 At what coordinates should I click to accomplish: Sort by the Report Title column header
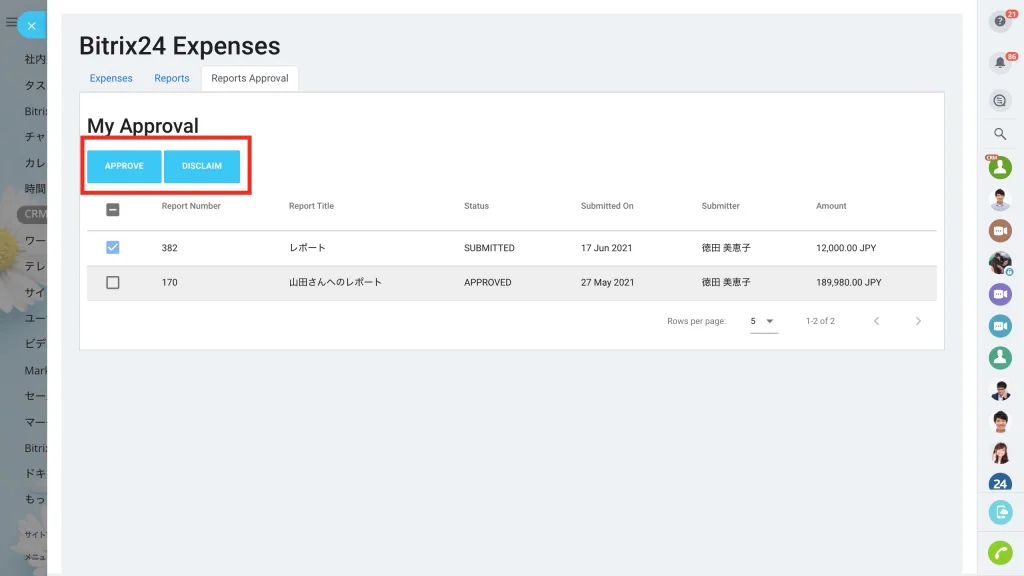click(311, 206)
